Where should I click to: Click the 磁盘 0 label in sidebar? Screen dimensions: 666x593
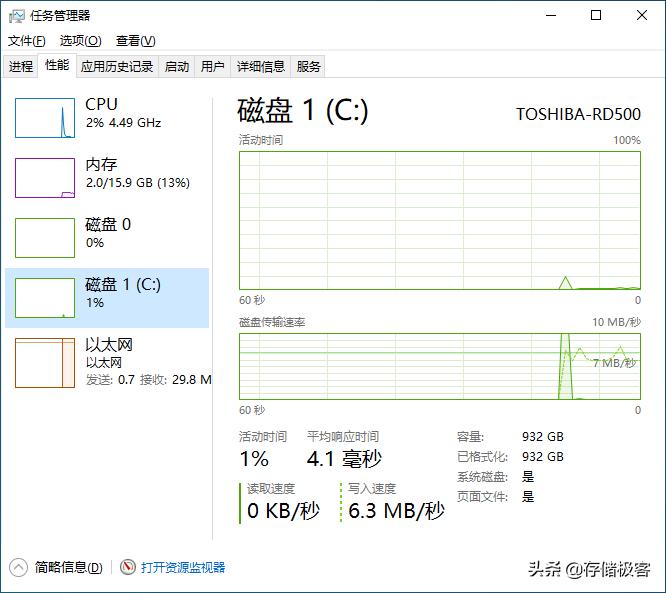(108, 225)
